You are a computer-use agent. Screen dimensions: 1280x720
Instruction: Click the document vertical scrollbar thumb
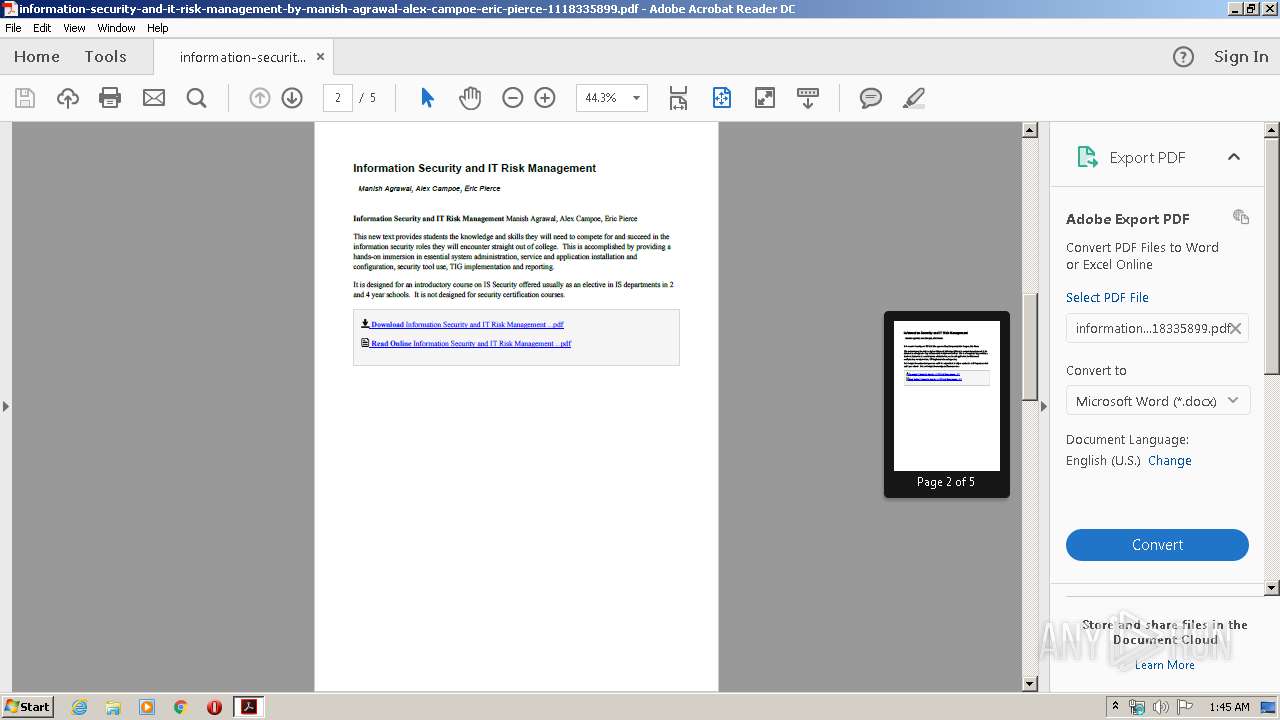tap(1030, 346)
